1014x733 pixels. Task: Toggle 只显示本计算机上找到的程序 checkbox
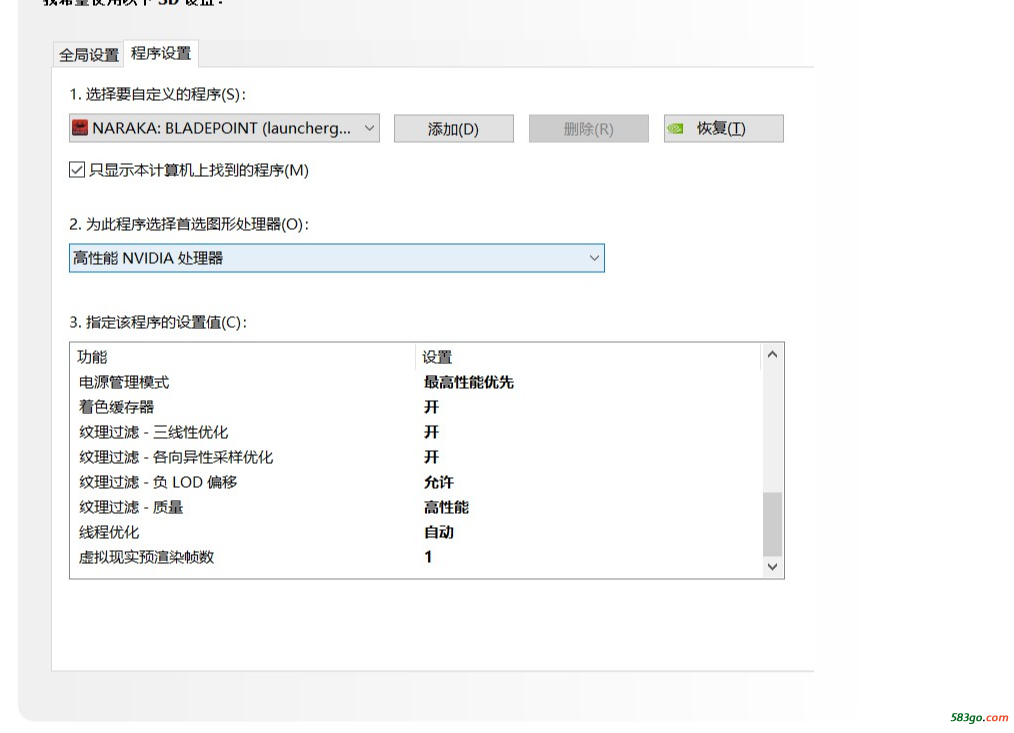(77, 170)
